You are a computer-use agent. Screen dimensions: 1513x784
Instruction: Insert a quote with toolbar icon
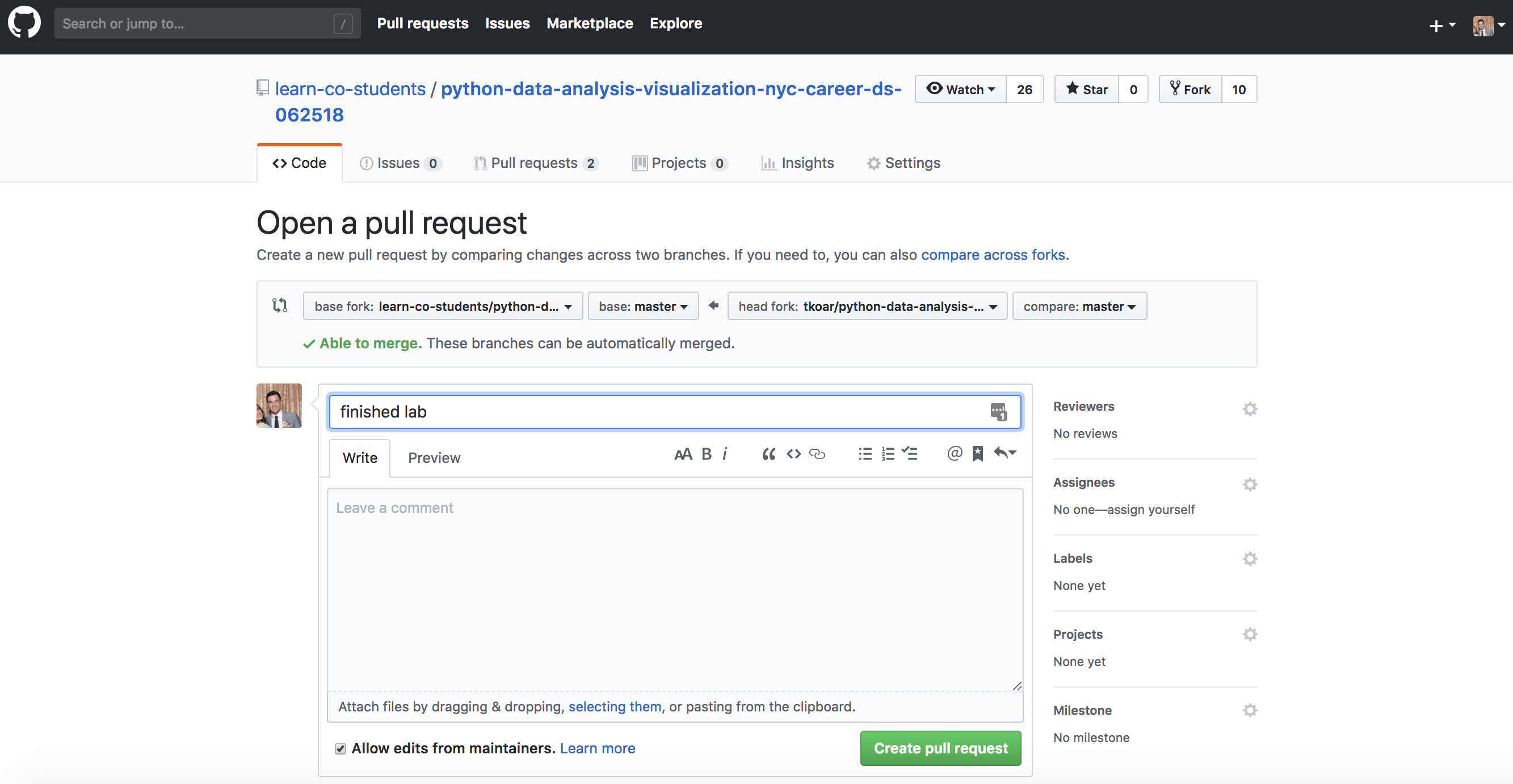pyautogui.click(x=768, y=454)
